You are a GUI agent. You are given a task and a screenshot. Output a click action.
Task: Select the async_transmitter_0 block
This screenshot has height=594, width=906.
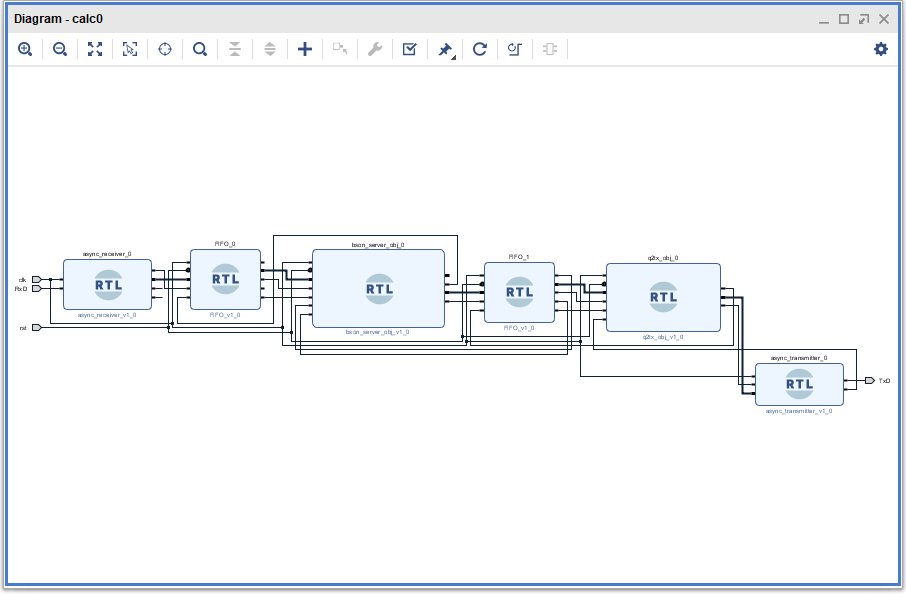coord(799,384)
